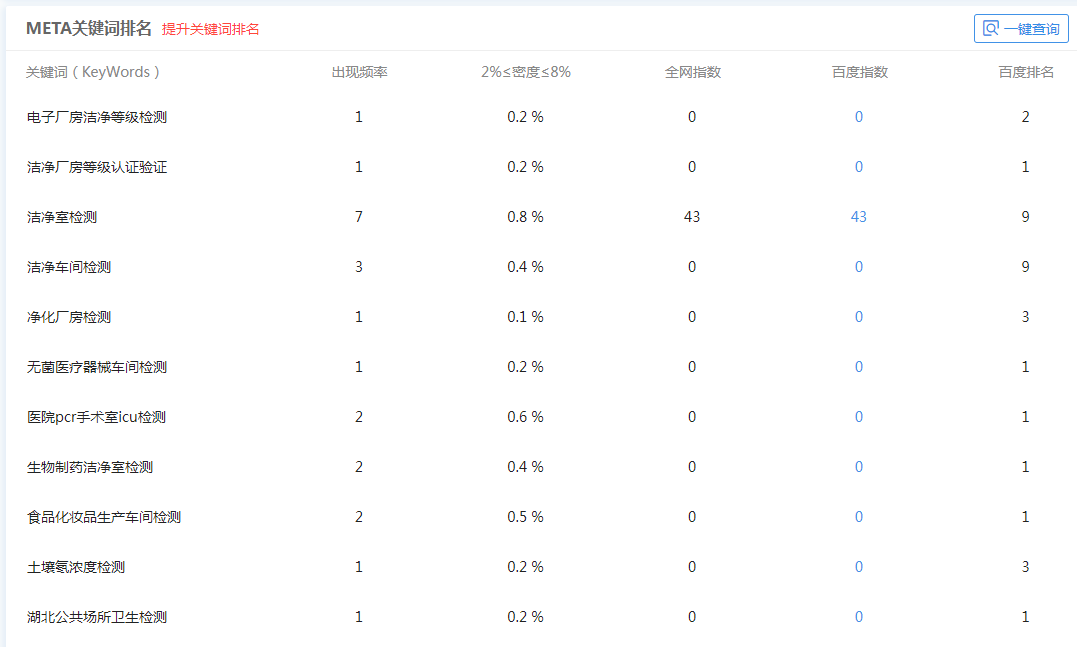Click the 关键词（KeyWords）column header
This screenshot has width=1077, height=647.
point(93,72)
